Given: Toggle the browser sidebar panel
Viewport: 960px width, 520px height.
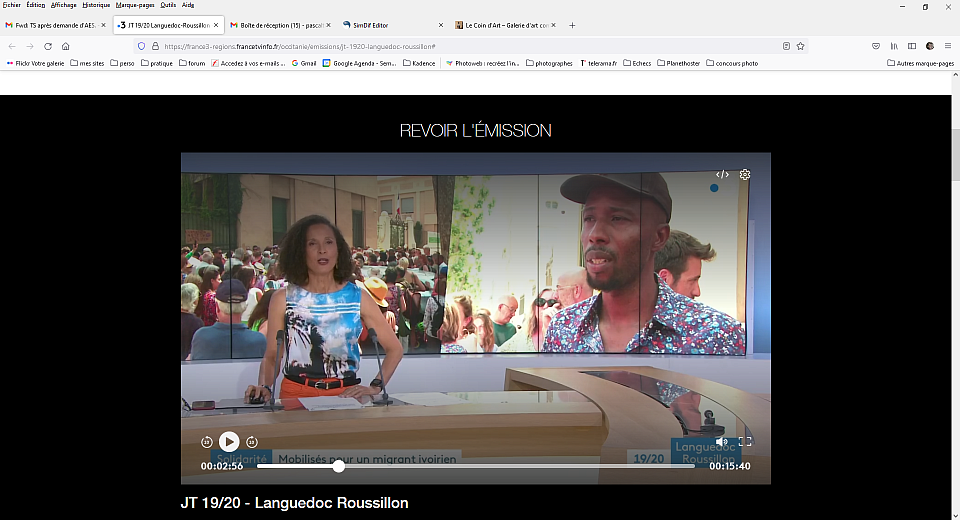Looking at the screenshot, I should [912, 46].
